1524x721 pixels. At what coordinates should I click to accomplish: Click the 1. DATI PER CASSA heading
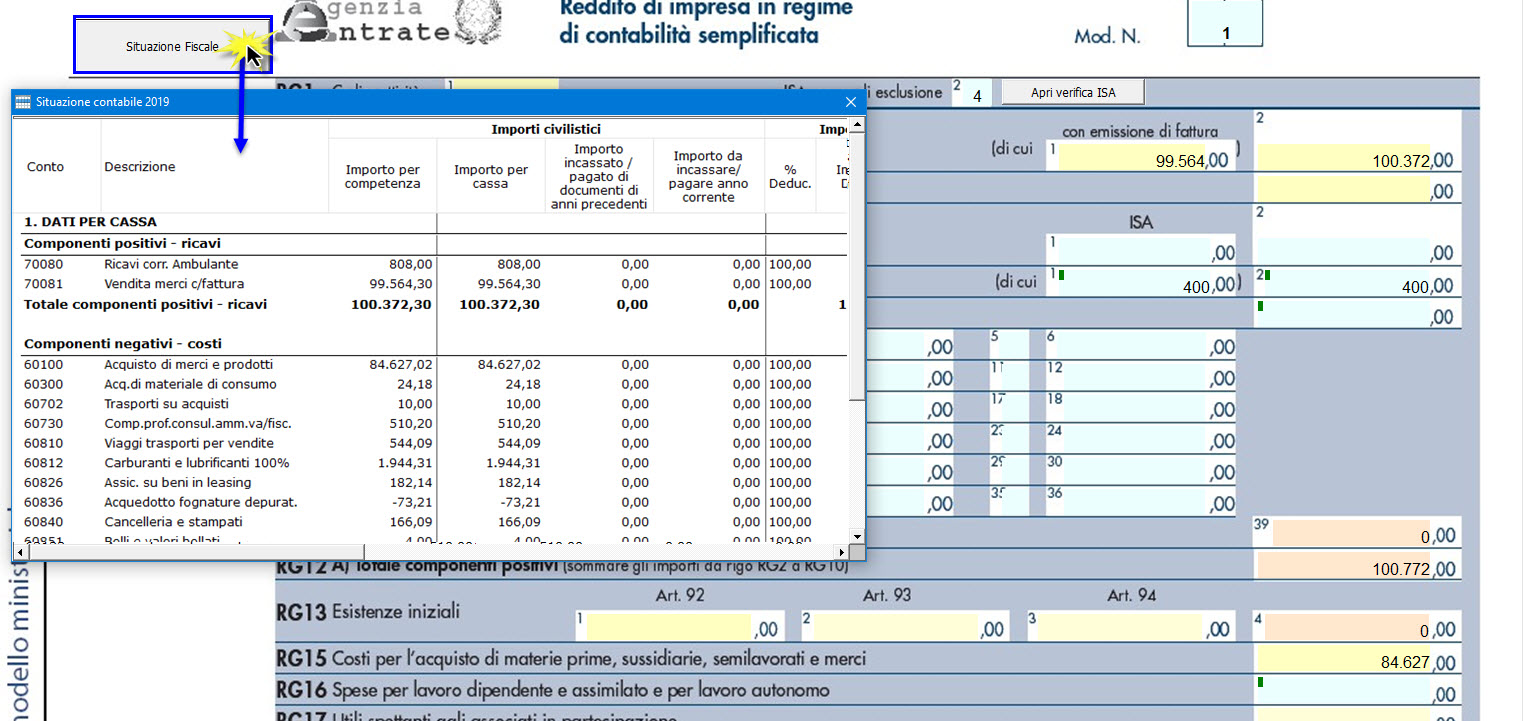click(x=90, y=222)
